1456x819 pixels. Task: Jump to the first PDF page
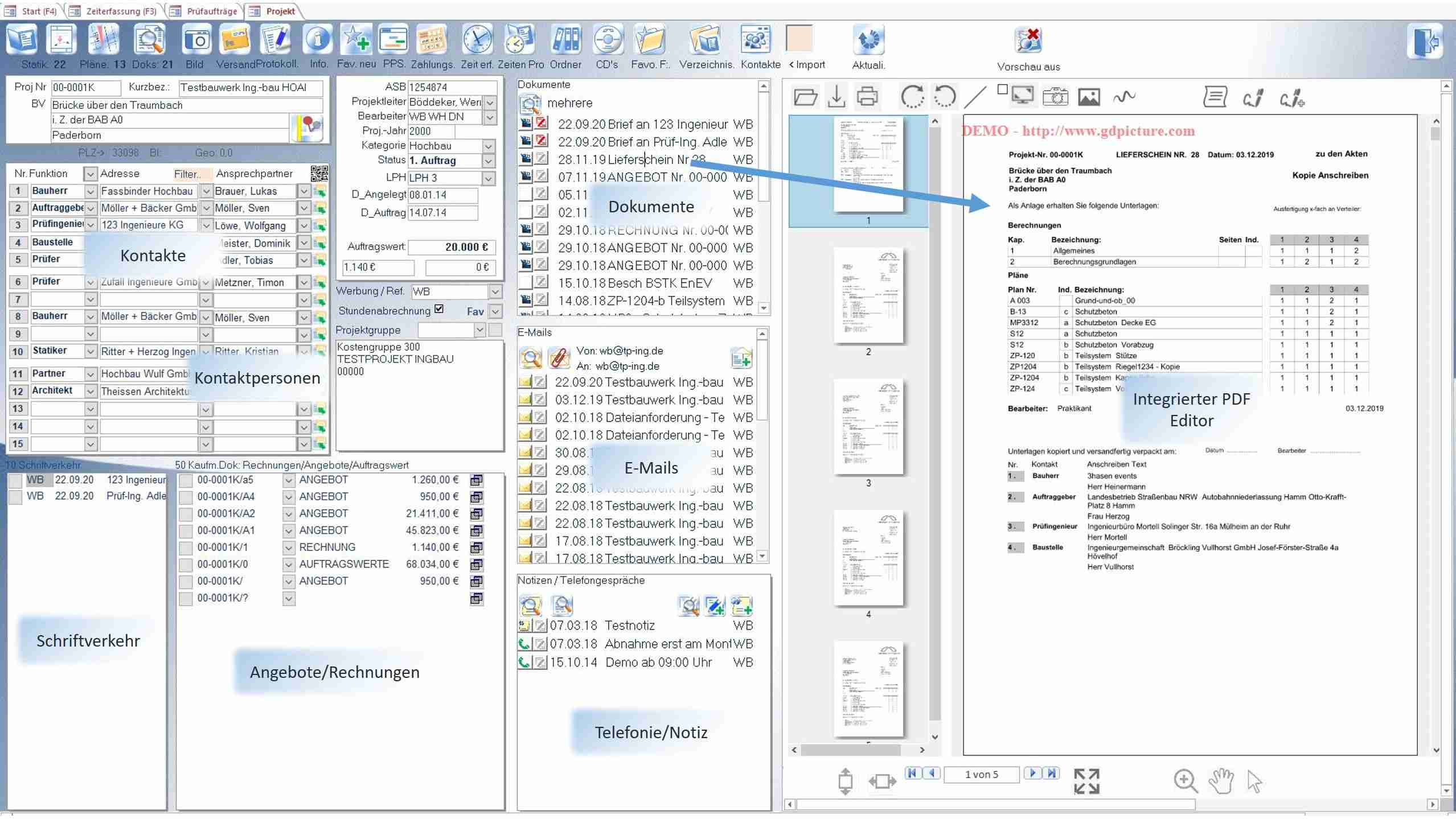(x=913, y=773)
